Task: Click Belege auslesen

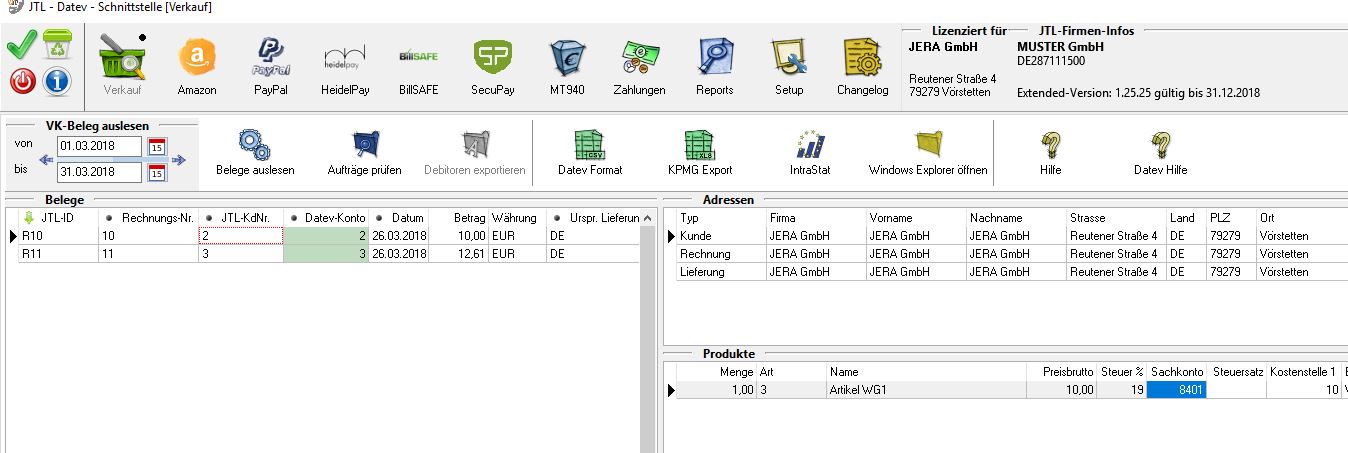Action: [255, 153]
